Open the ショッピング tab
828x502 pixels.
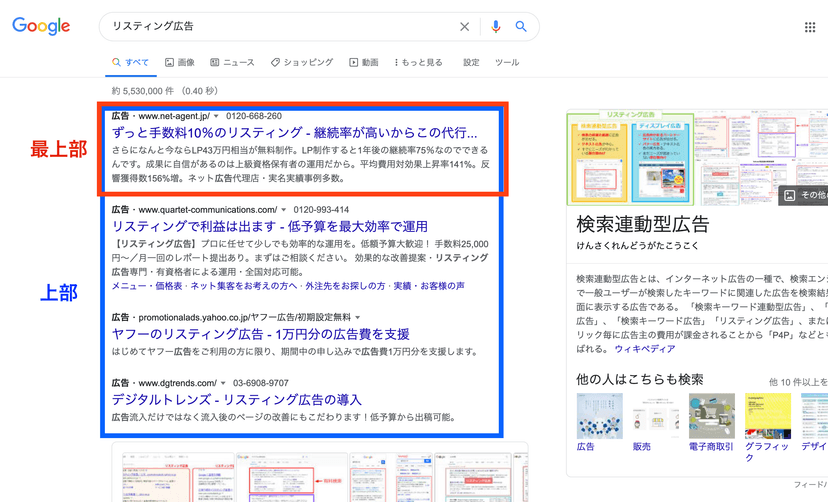pyautogui.click(x=302, y=62)
